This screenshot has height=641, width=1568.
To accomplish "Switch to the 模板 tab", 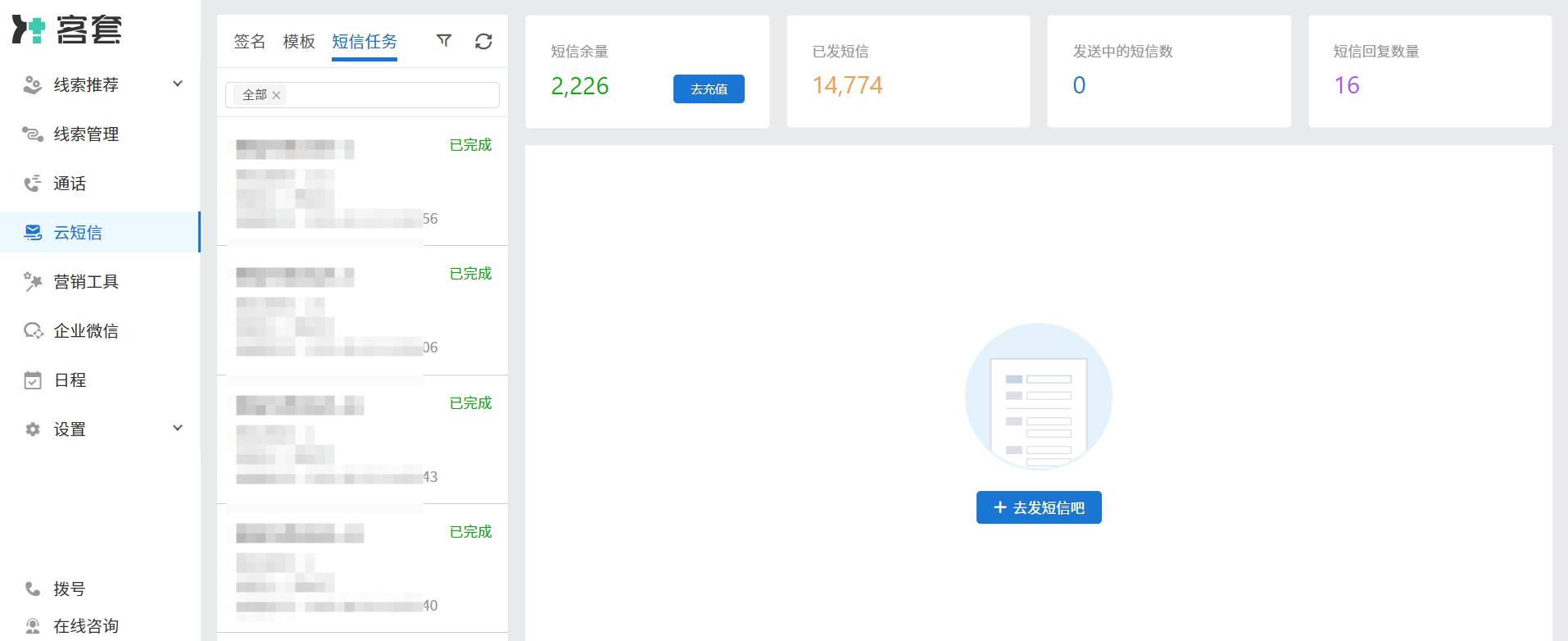I will point(298,42).
